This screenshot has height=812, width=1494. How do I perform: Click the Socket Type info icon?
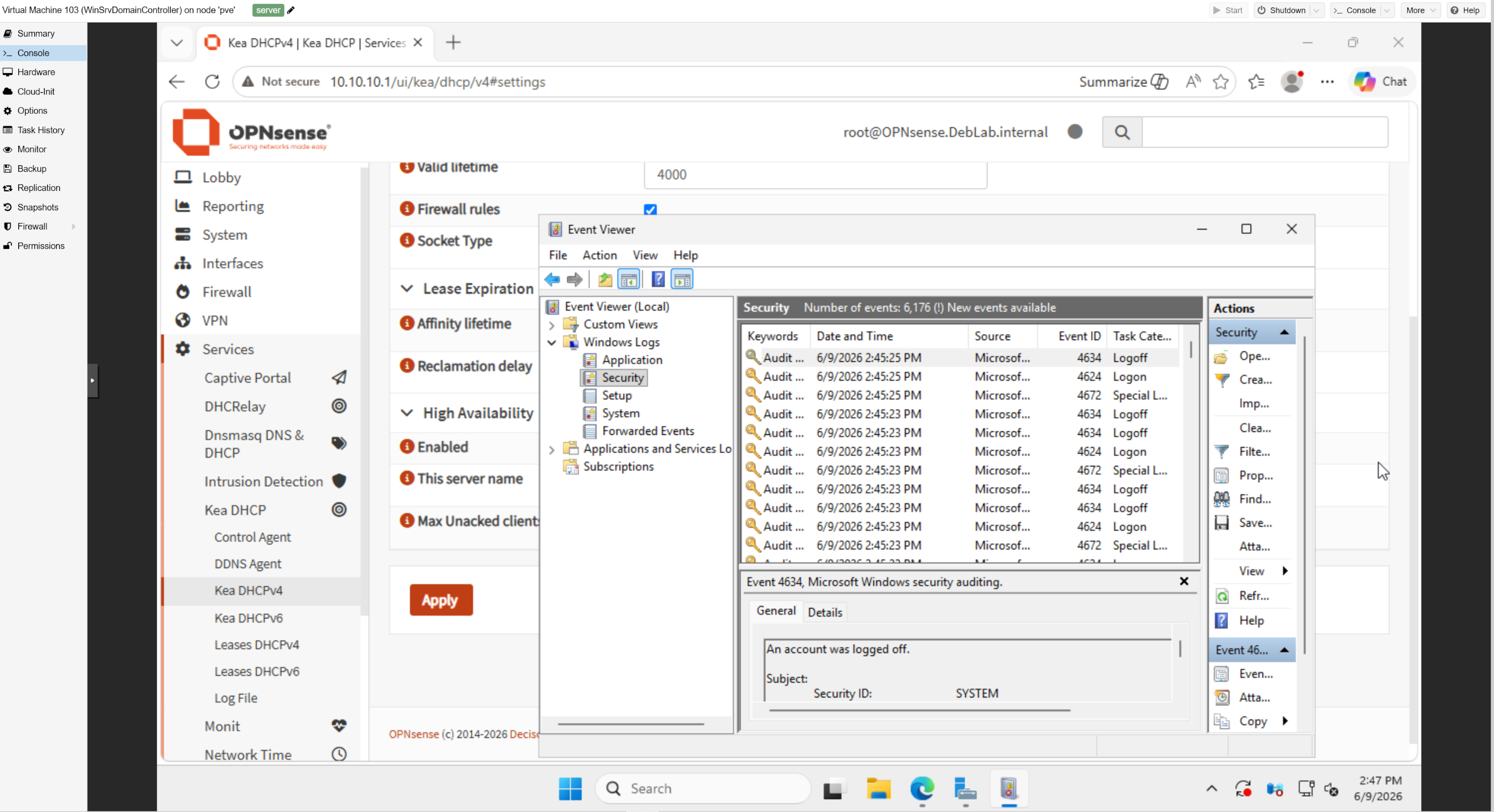(407, 240)
